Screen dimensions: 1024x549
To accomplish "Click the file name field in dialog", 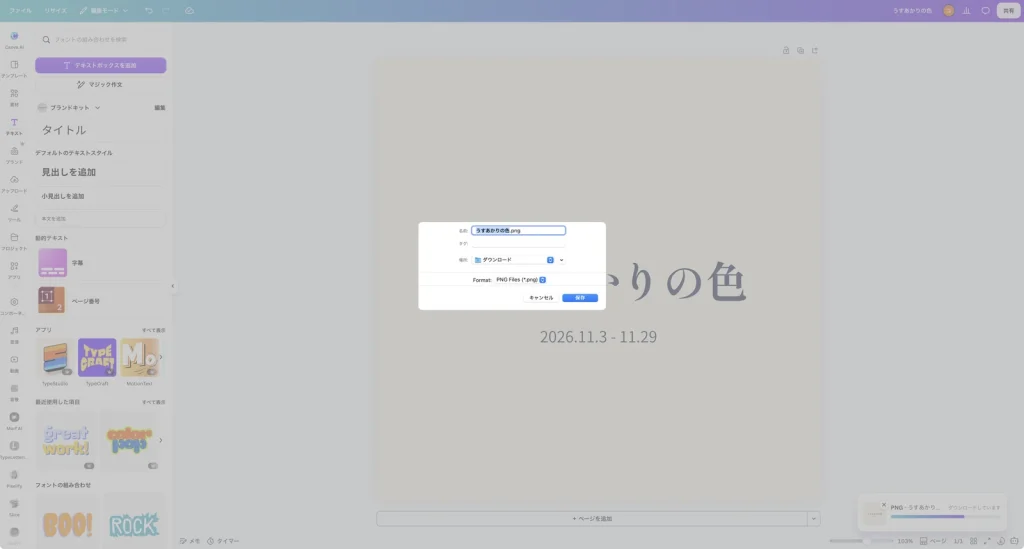I will (x=519, y=230).
